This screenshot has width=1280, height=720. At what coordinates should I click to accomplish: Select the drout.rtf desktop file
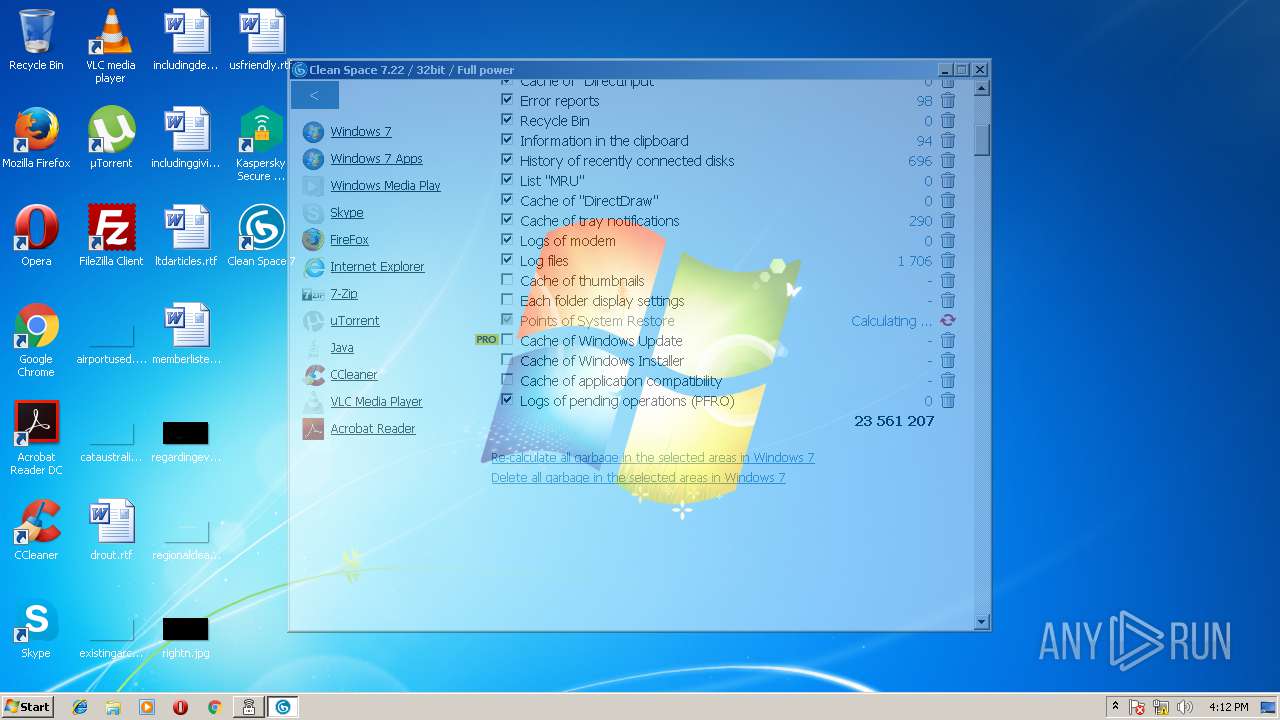(111, 529)
